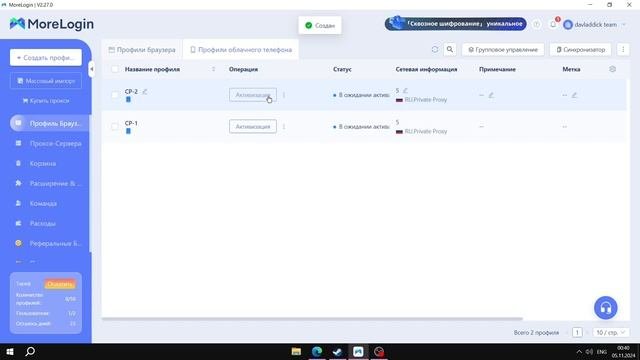Click Activation button for CP-2

tap(253, 95)
